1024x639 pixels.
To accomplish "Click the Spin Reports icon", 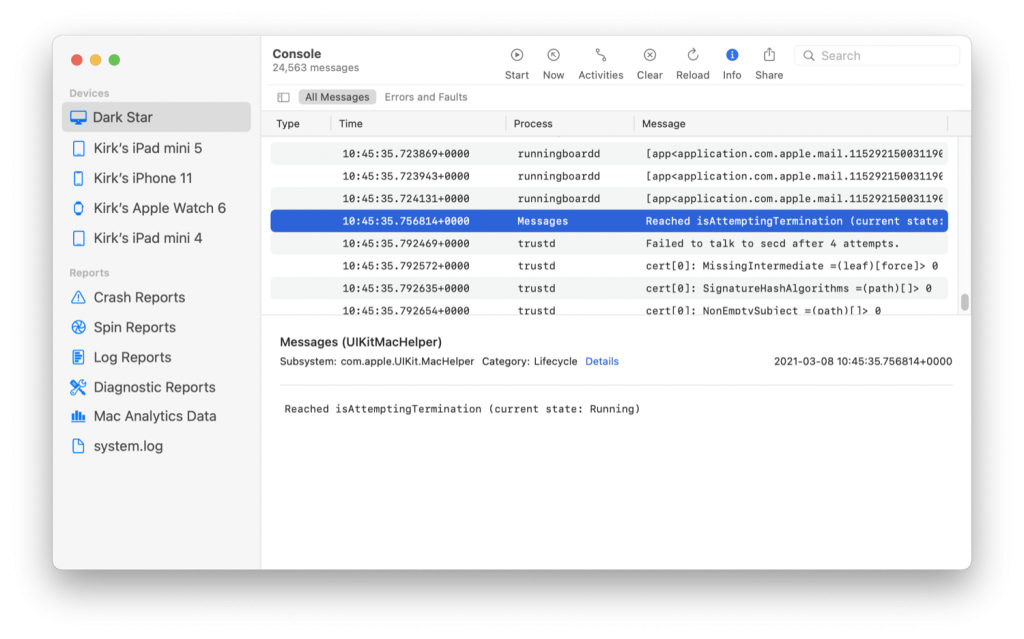I will [x=80, y=327].
